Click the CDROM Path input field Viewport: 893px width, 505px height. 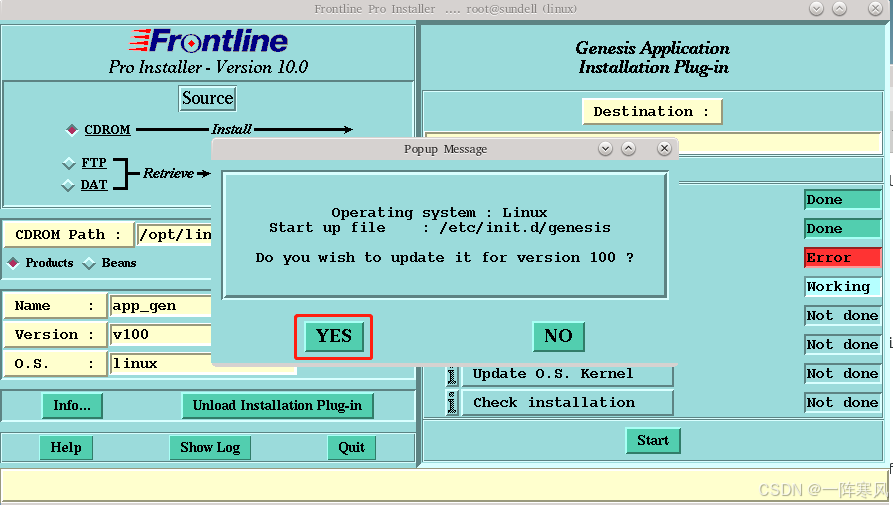(x=174, y=235)
